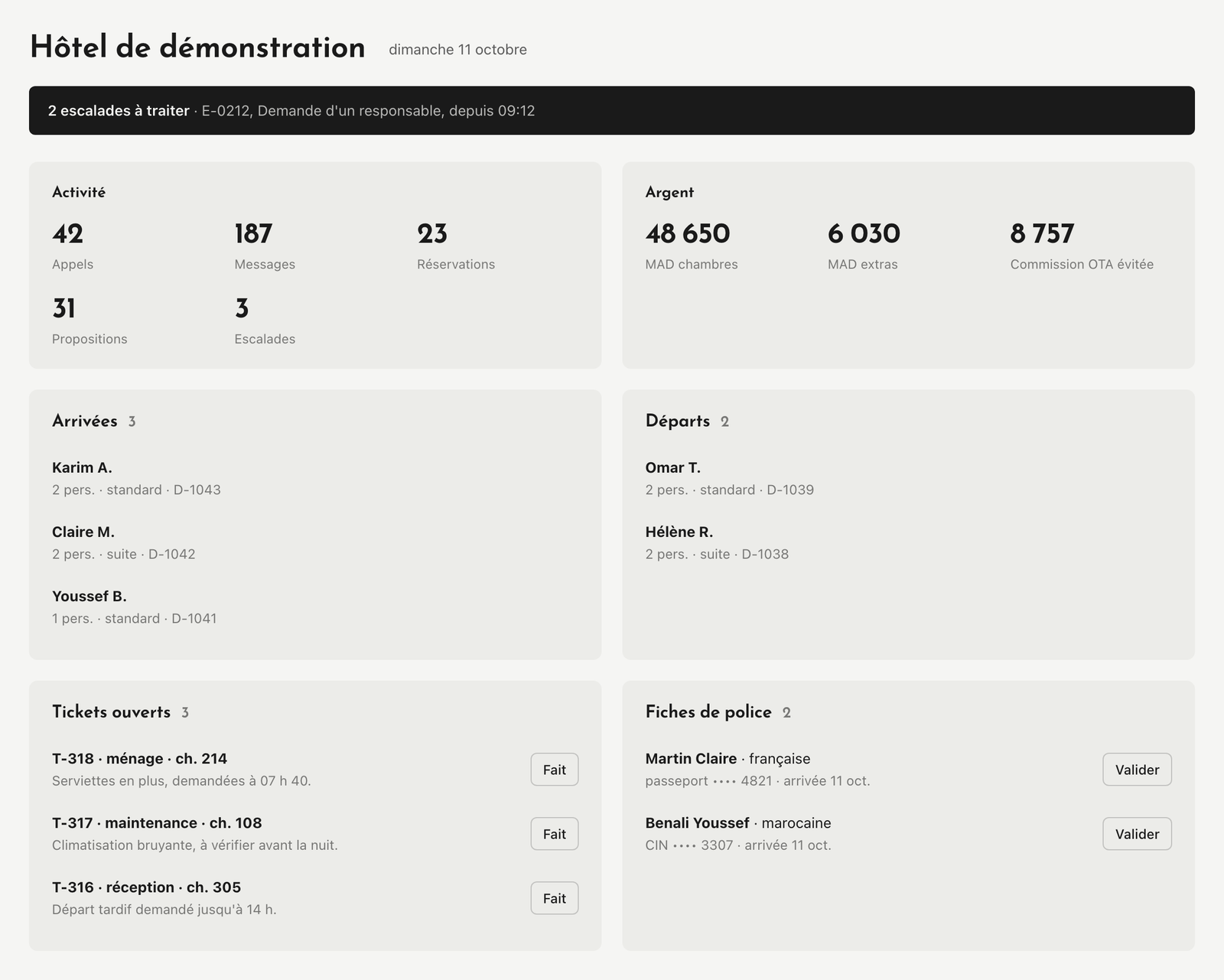Click 'CIN •••• 3307 · arrivée 11 oct.'
Viewport: 1224px width, 980px height.
(738, 845)
